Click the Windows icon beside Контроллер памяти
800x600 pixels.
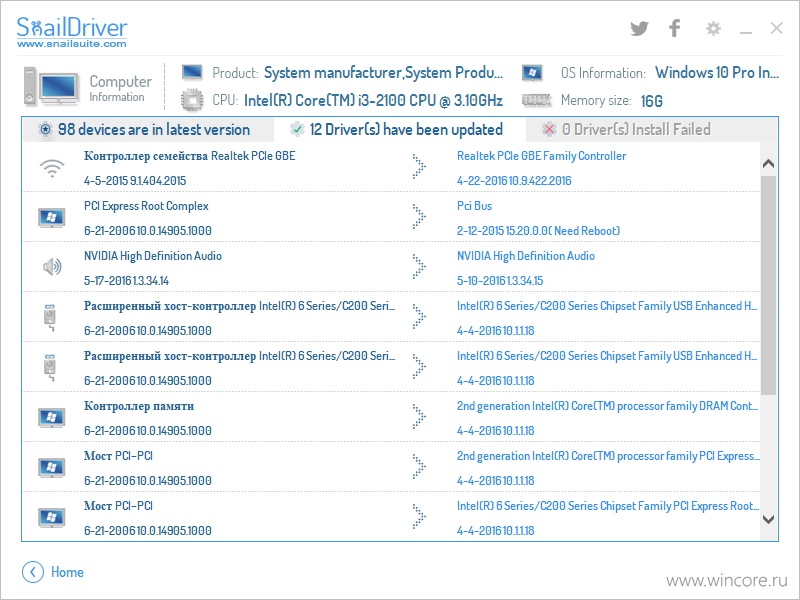[x=52, y=418]
